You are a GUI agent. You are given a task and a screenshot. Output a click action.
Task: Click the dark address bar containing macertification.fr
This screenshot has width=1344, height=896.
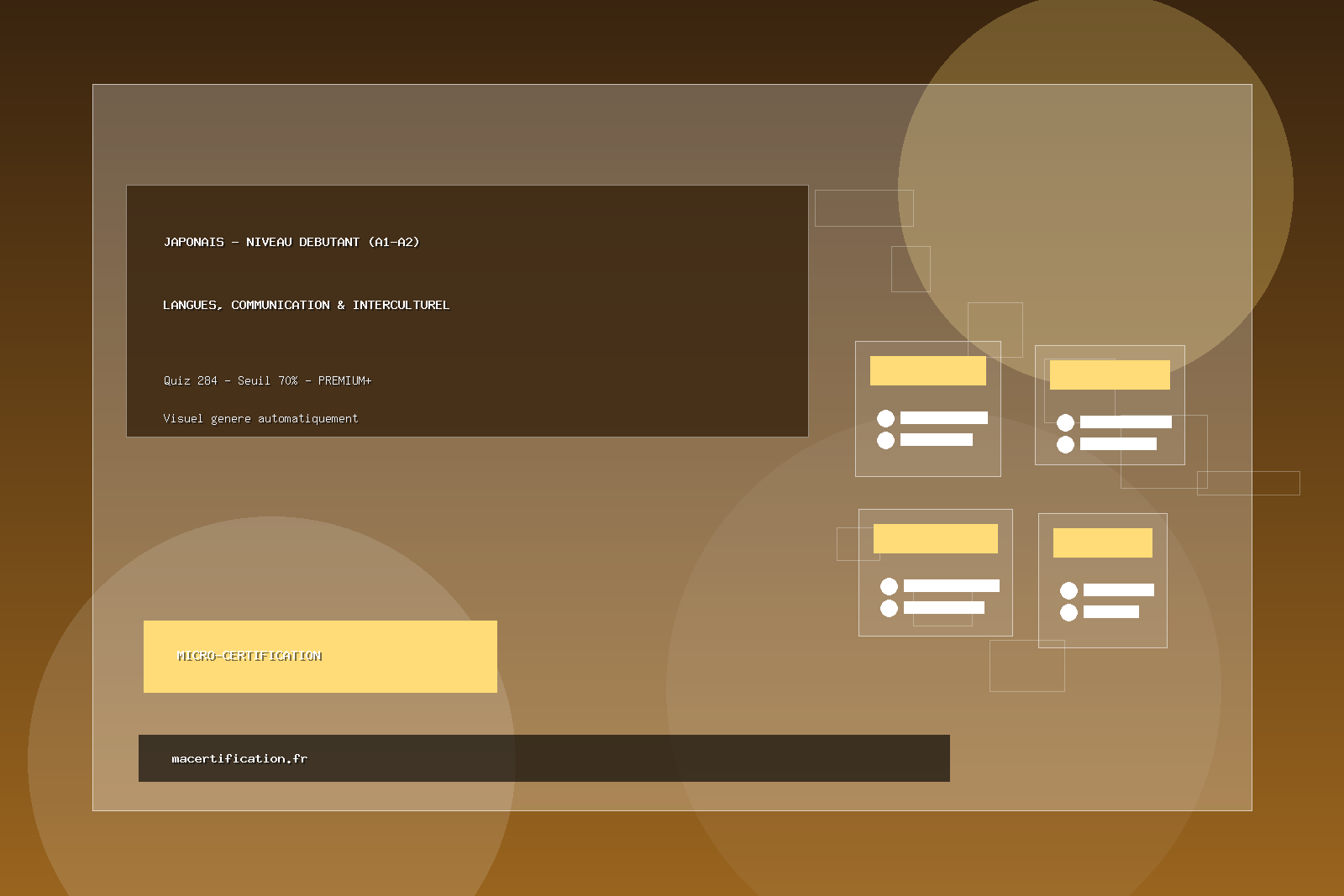coord(630,758)
